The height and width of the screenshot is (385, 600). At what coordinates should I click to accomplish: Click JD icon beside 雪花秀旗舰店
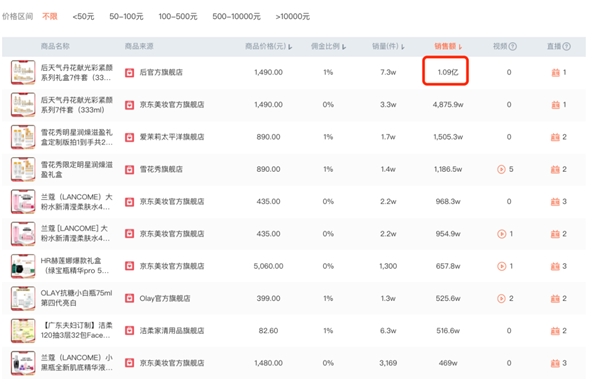pyautogui.click(x=130, y=169)
